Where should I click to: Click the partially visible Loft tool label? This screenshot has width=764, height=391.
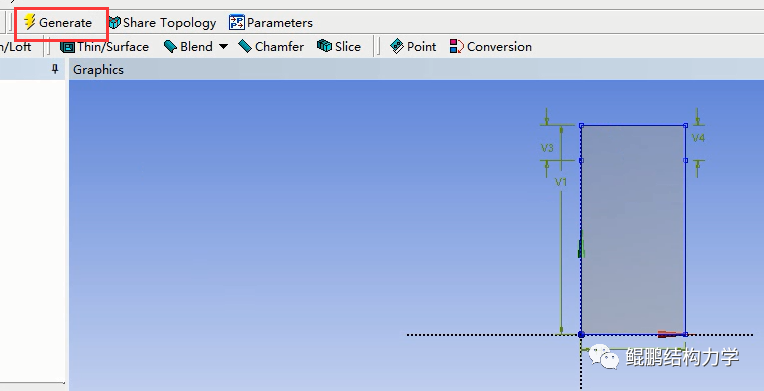pyautogui.click(x=16, y=47)
